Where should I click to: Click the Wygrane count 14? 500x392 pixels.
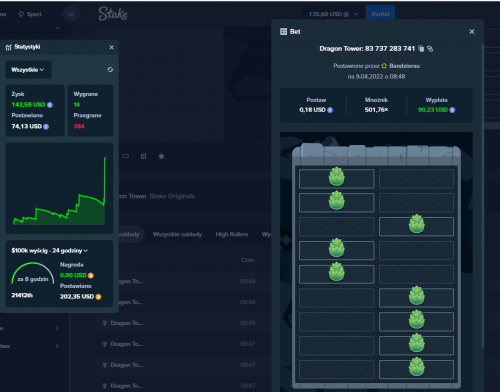(x=77, y=105)
